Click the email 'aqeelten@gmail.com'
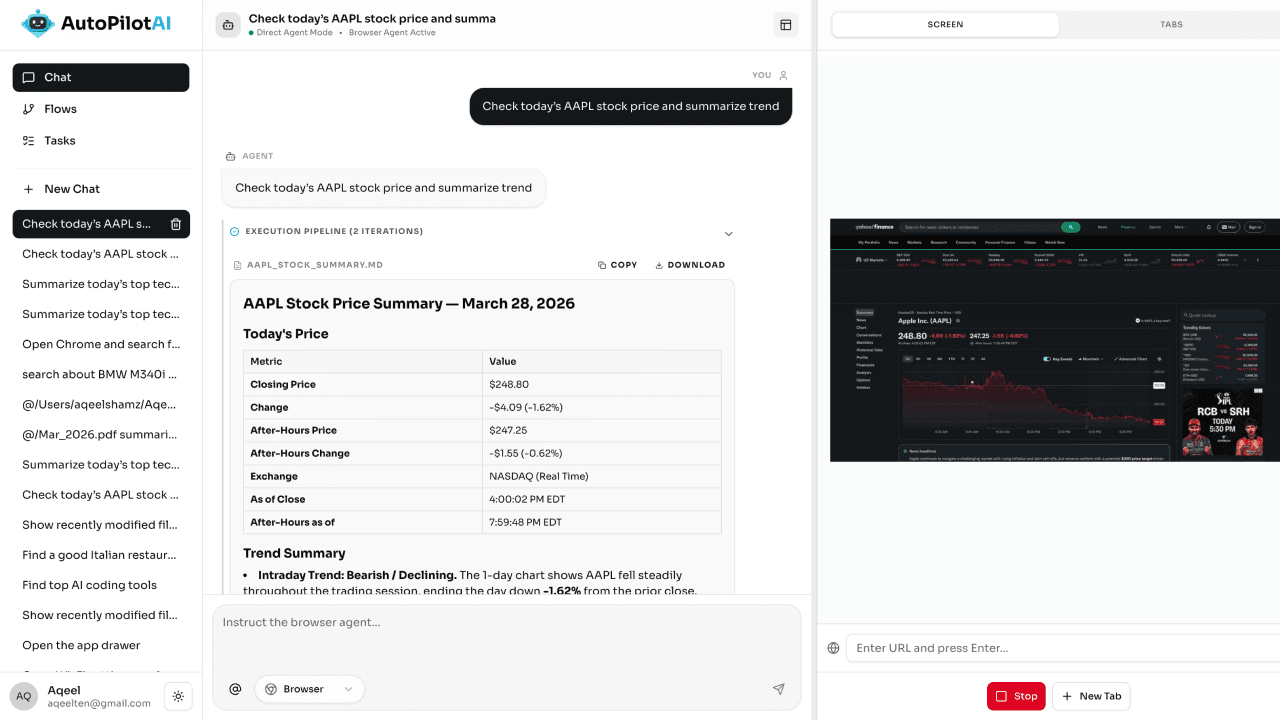The height and width of the screenshot is (720, 1280). point(99,703)
